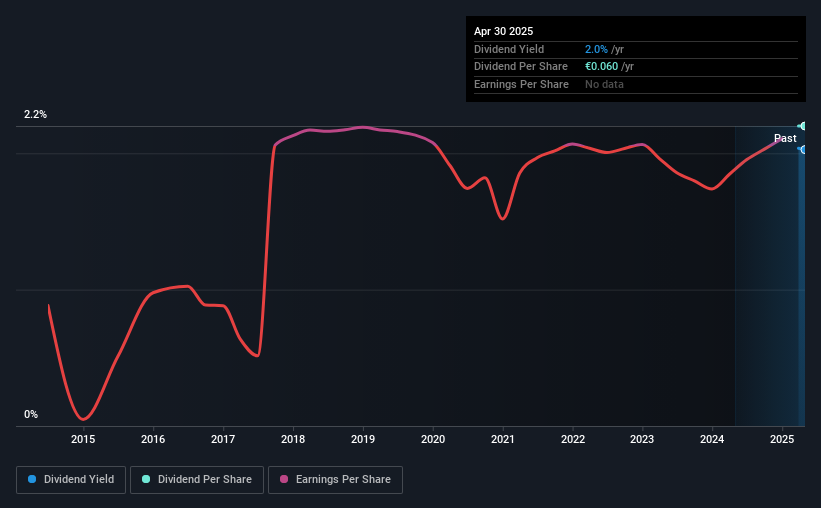Click the 'No data' earnings per share text
This screenshot has width=821, height=508.
point(604,84)
